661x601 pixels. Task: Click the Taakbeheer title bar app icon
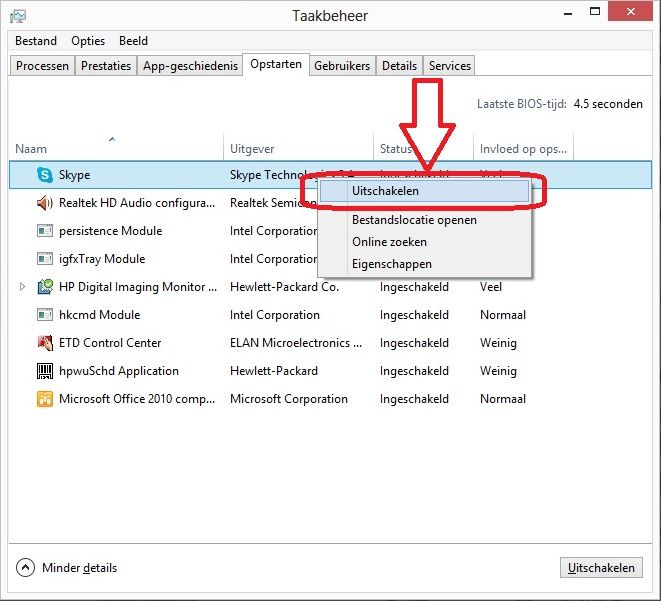point(18,16)
